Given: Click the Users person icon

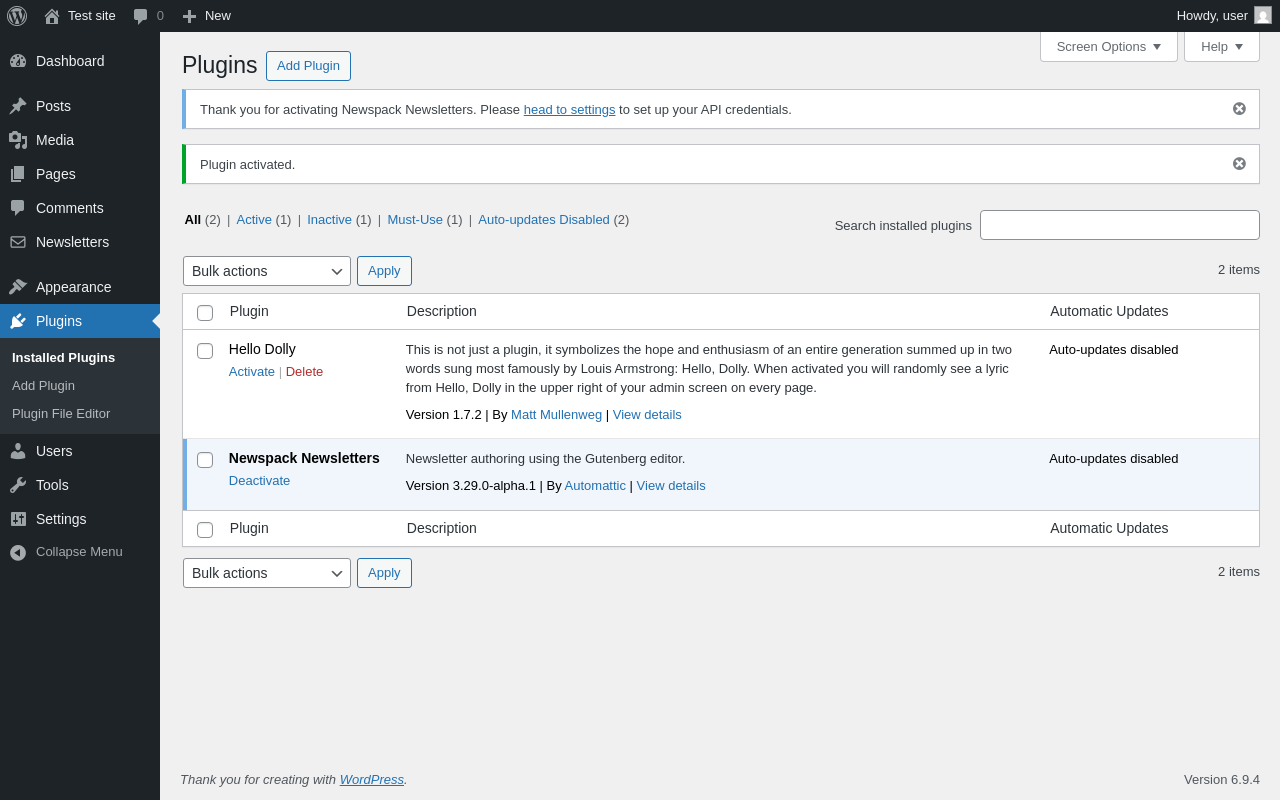Looking at the screenshot, I should tap(18, 451).
